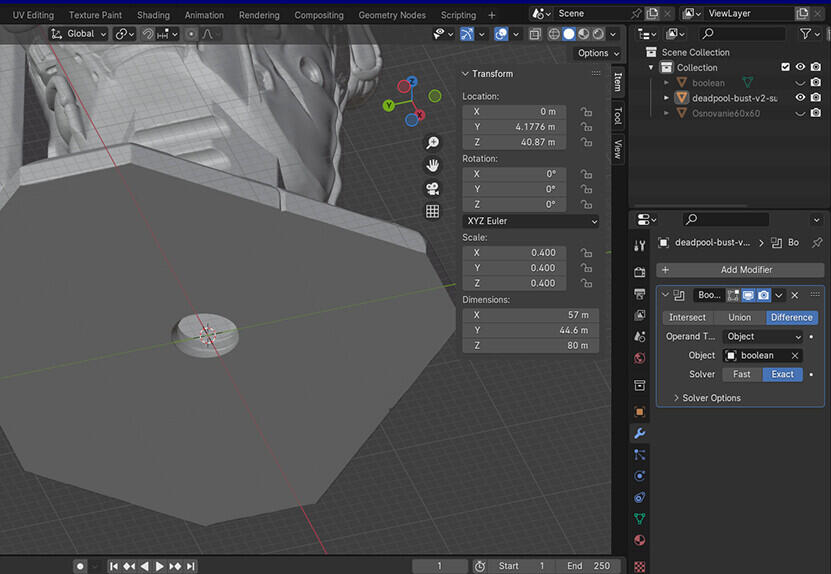Toggle Boolean modifier viewport display
The image size is (831, 574).
click(748, 295)
